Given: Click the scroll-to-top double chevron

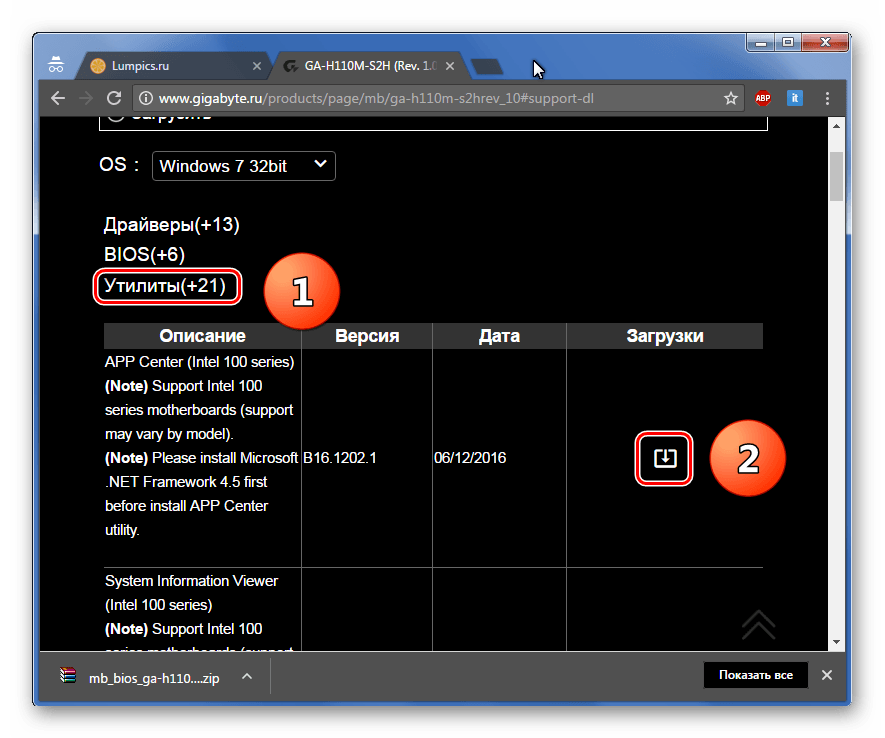Looking at the screenshot, I should click(759, 625).
